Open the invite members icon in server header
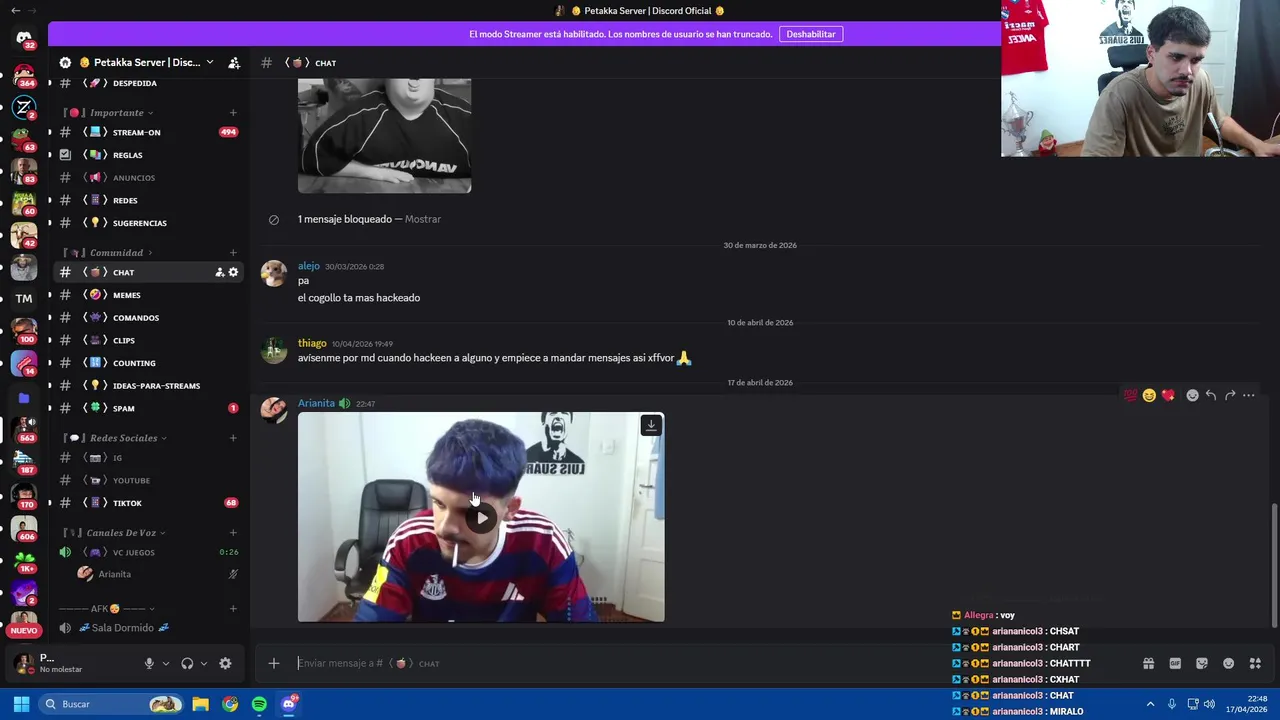This screenshot has height=720, width=1280. (234, 63)
